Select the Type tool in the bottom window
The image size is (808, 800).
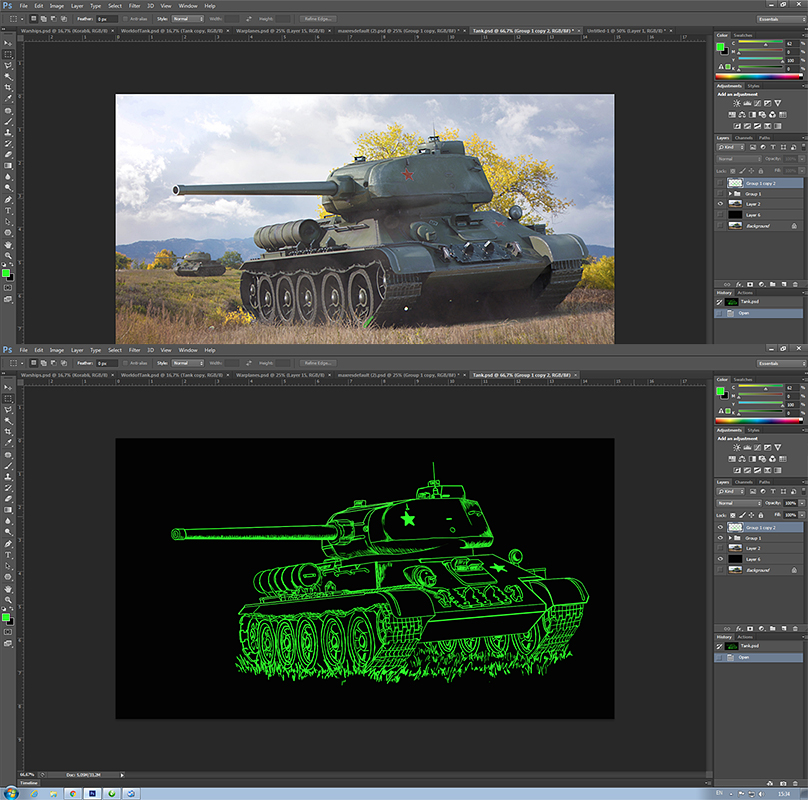8,555
